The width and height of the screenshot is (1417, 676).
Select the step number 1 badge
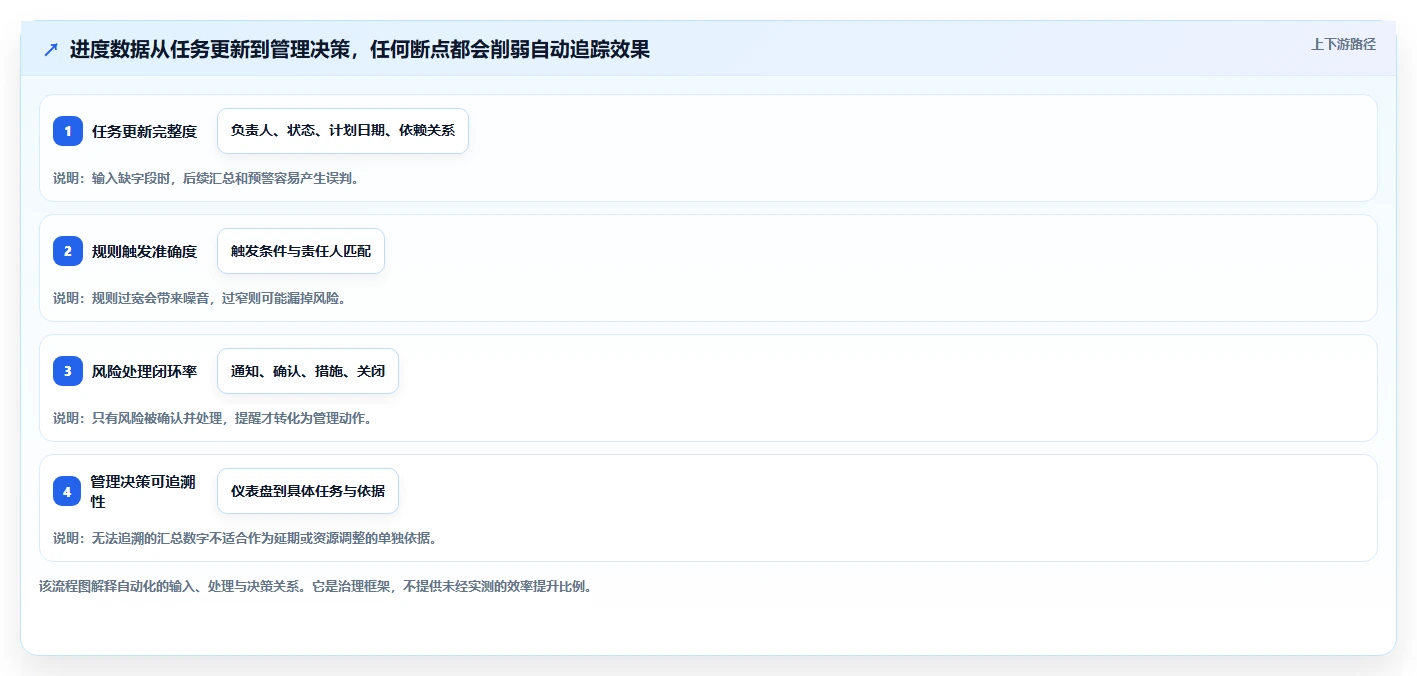pos(68,131)
